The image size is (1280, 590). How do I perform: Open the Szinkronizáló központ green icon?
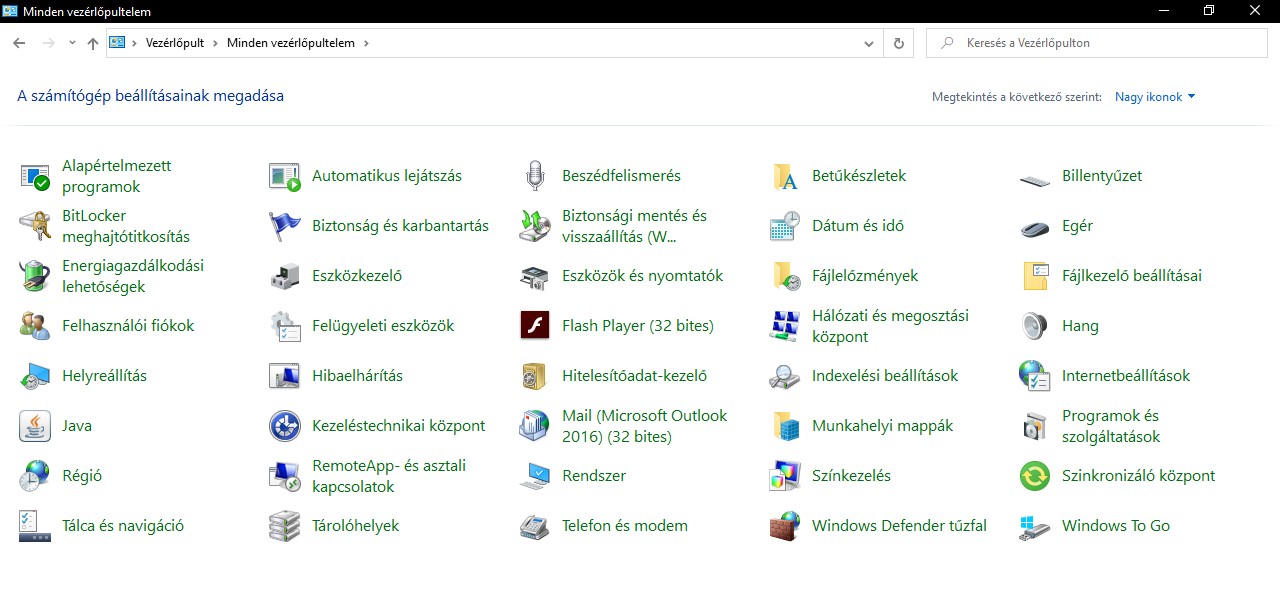pos(1035,476)
